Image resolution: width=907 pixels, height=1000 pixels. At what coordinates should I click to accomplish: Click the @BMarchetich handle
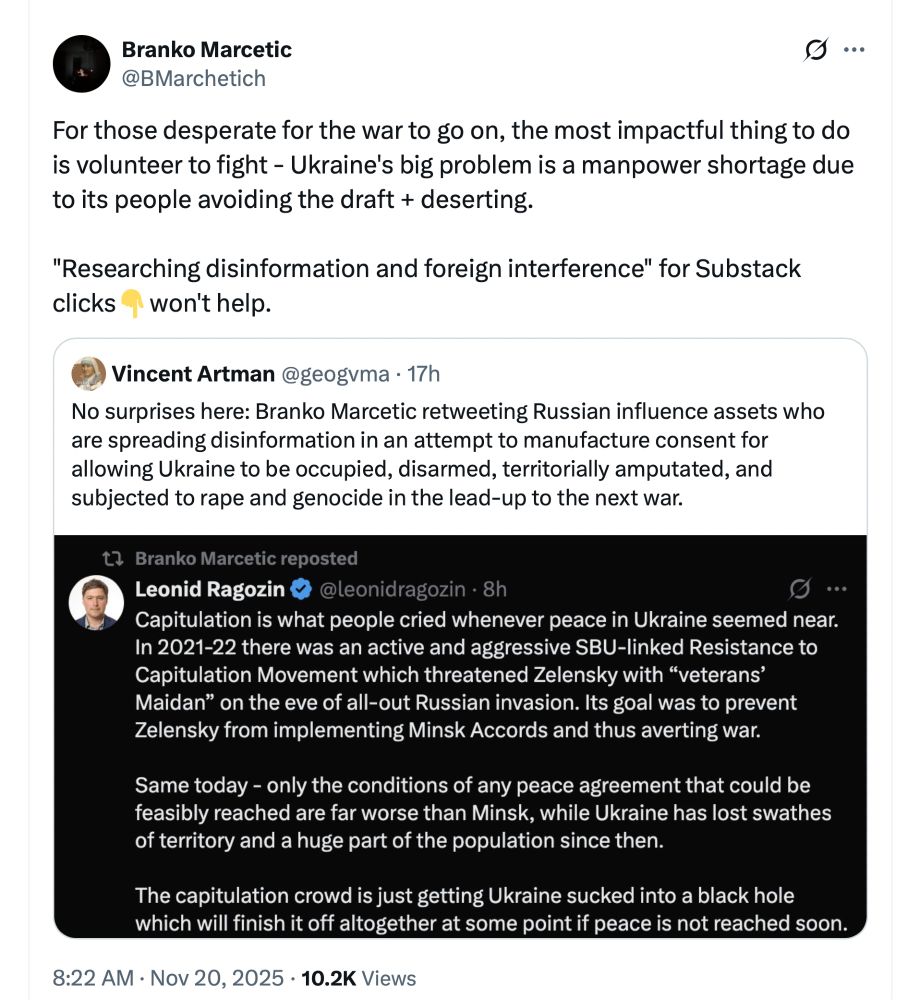(195, 78)
